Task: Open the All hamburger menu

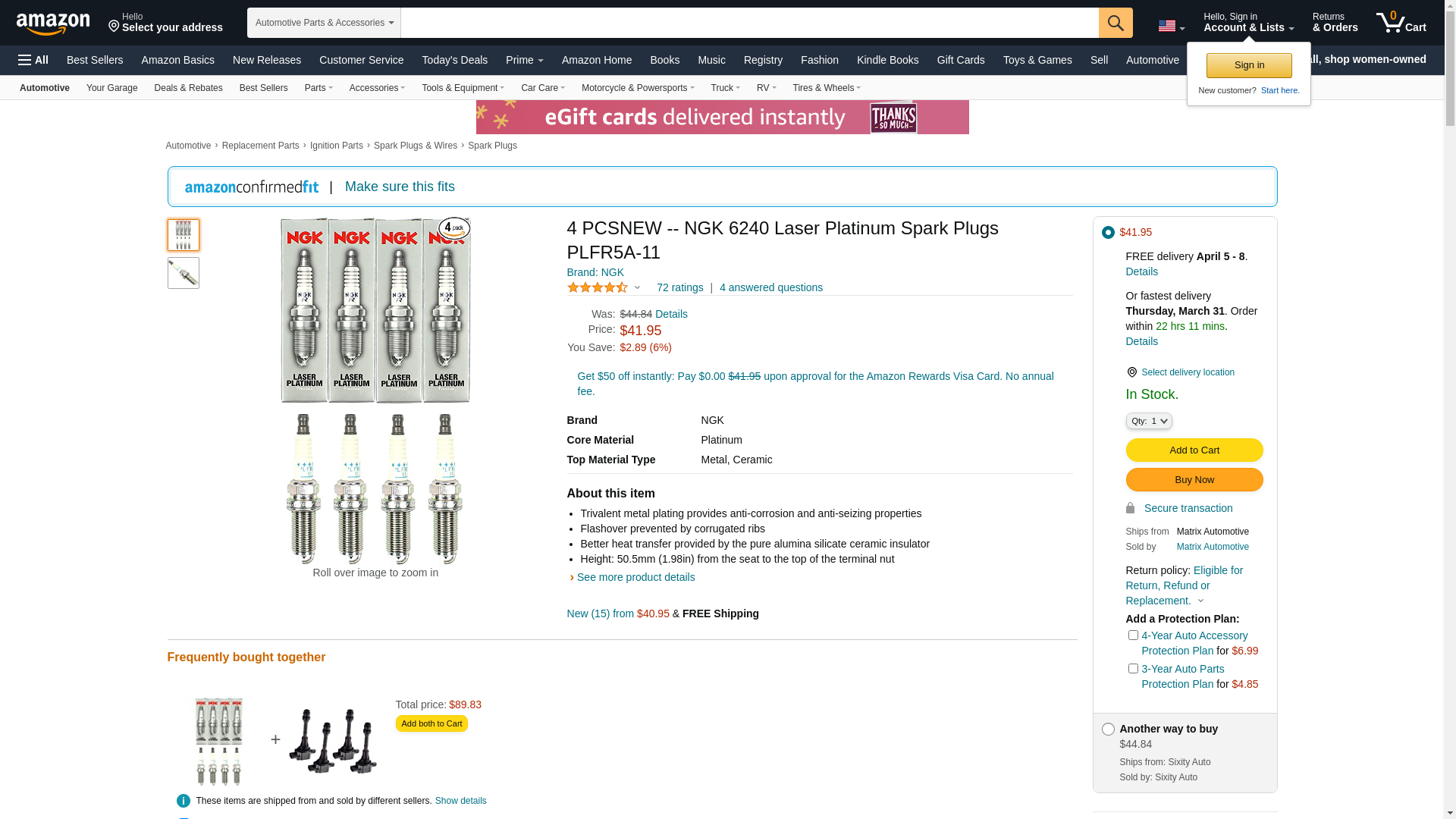Action: 33,60
